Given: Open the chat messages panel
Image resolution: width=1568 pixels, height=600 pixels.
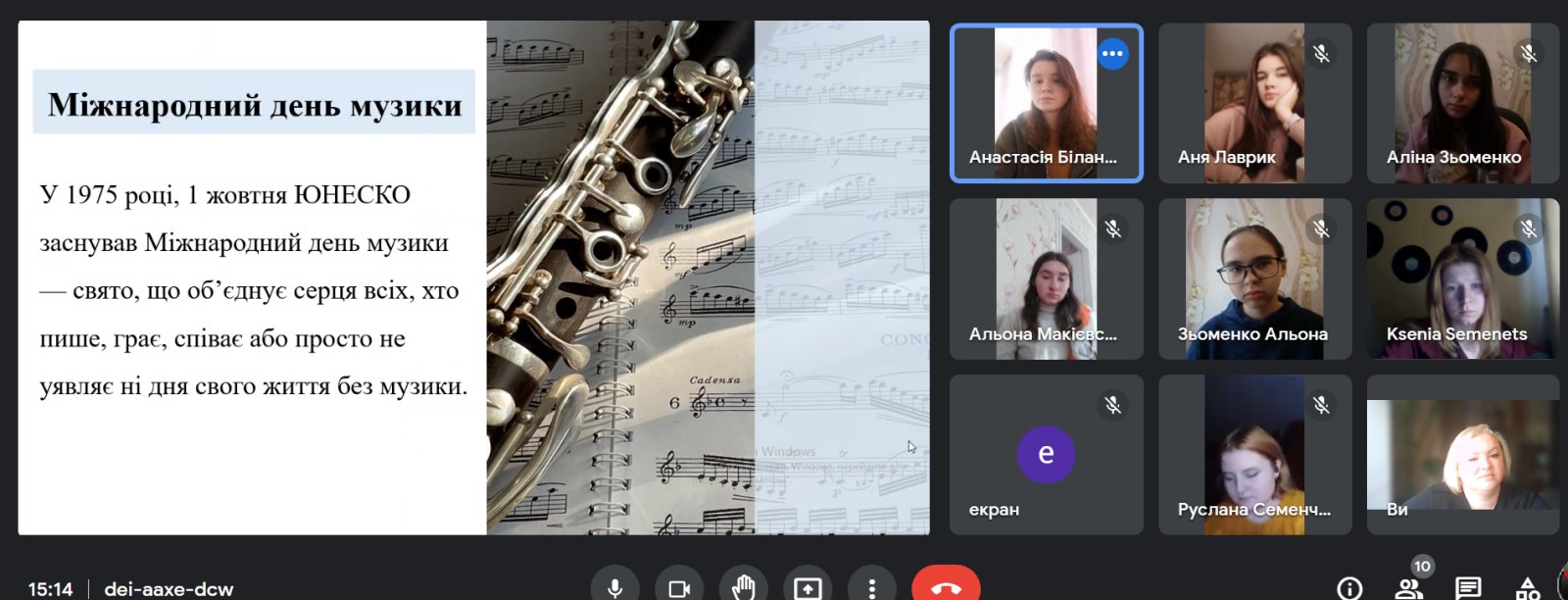Looking at the screenshot, I should point(1468,588).
